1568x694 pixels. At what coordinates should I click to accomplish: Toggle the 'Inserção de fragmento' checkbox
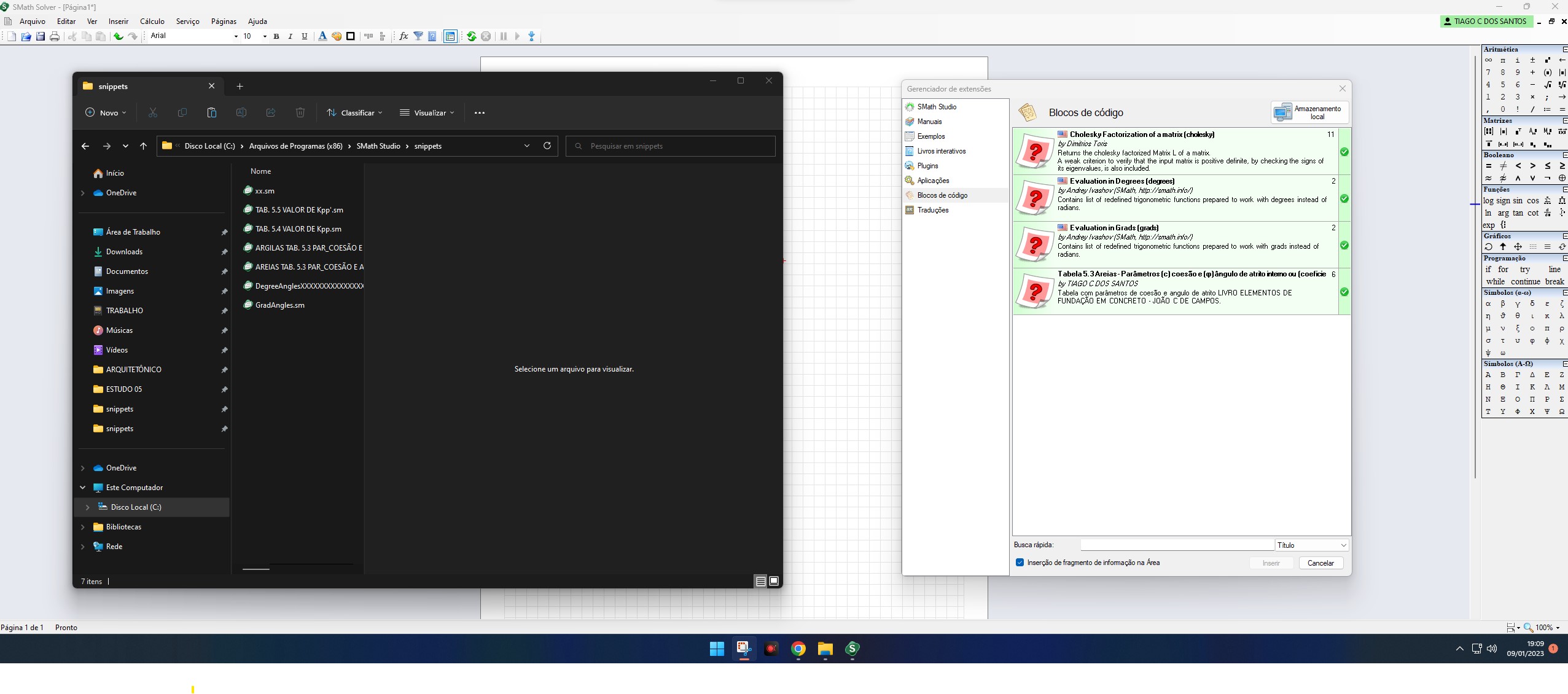point(1020,563)
